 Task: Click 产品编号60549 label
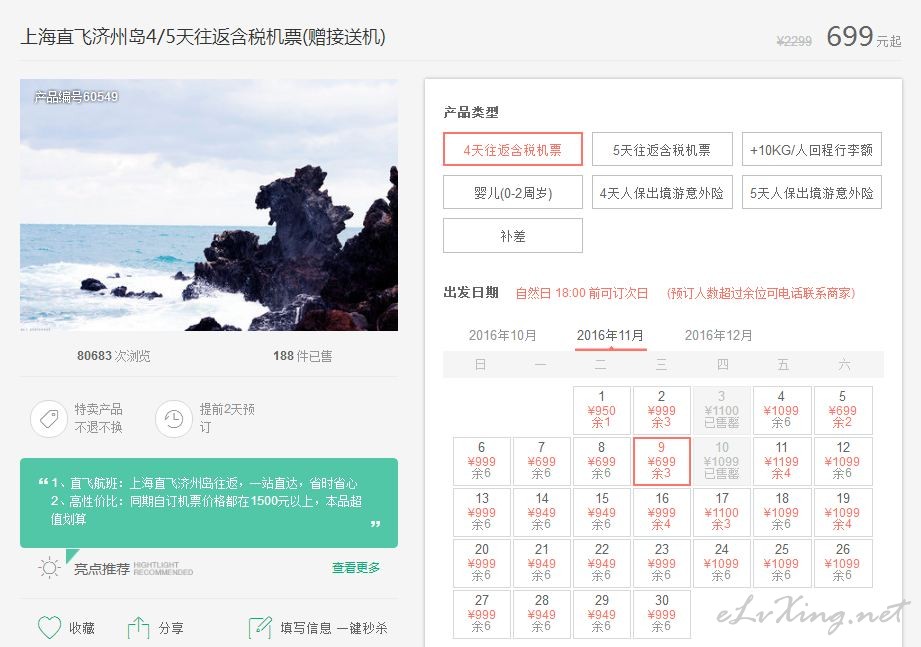[x=76, y=96]
